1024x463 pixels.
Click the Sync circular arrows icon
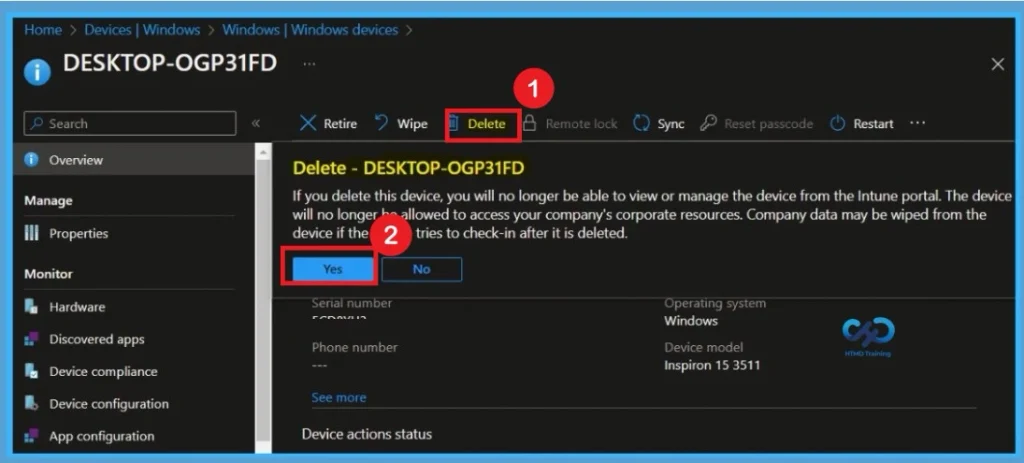point(642,123)
